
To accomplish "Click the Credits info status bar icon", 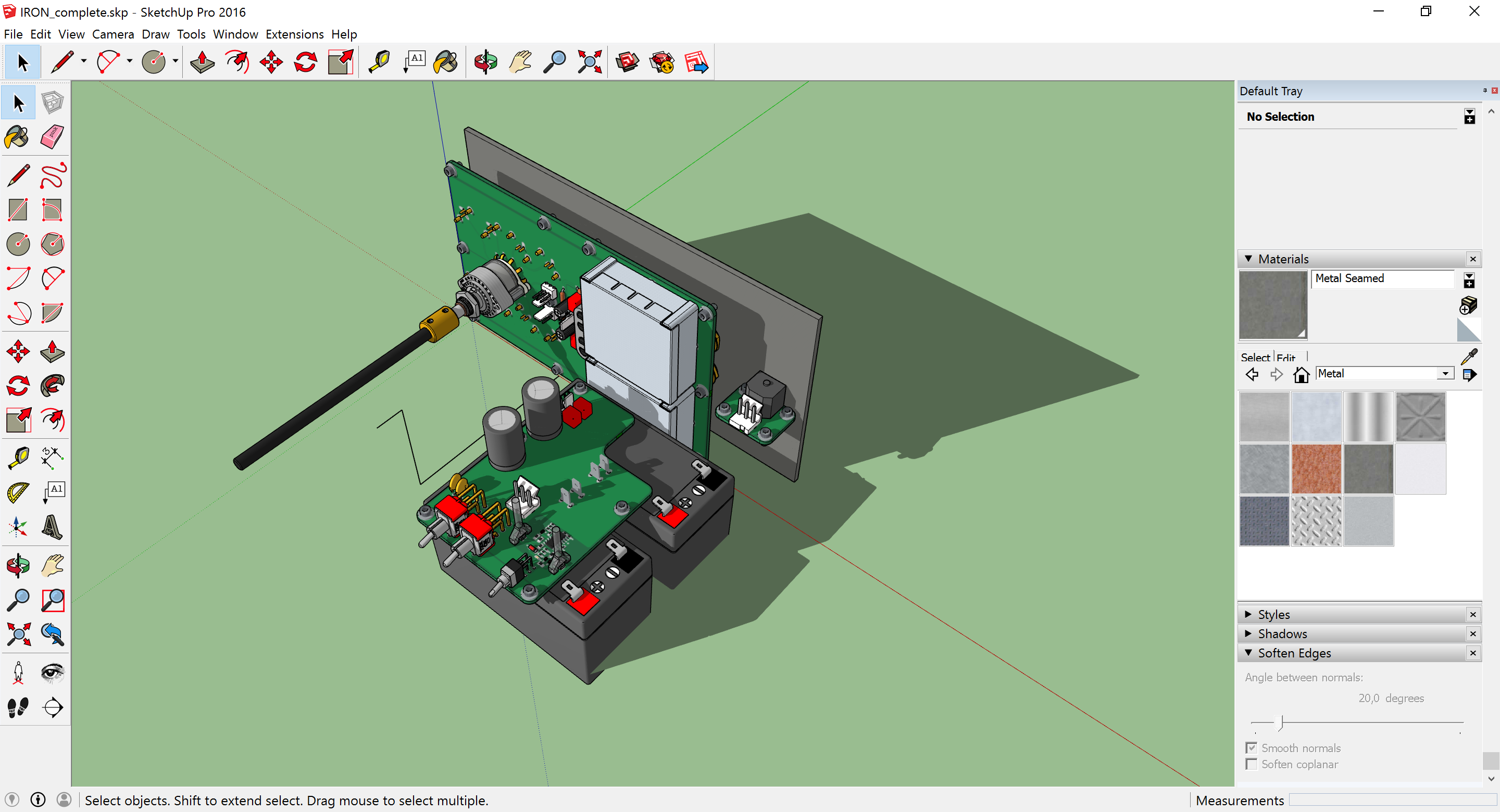I will click(38, 800).
